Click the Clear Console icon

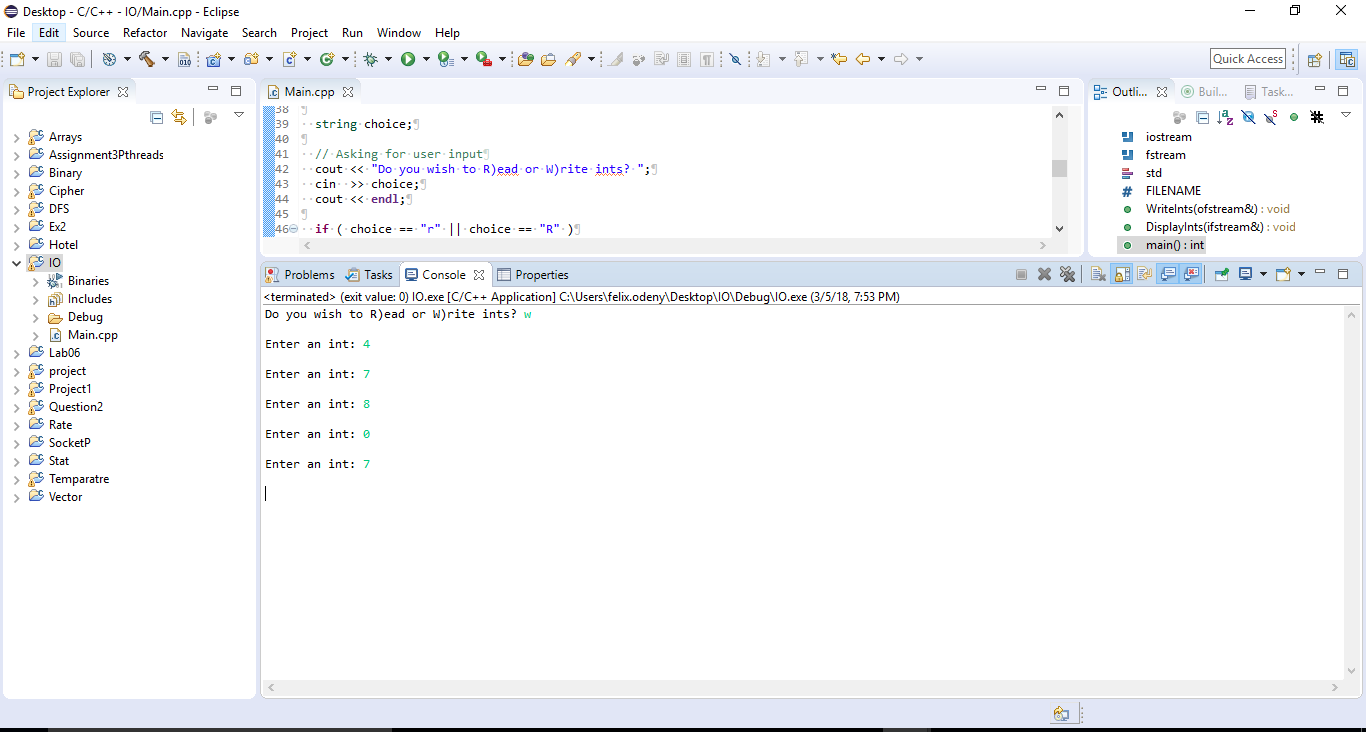(1098, 274)
